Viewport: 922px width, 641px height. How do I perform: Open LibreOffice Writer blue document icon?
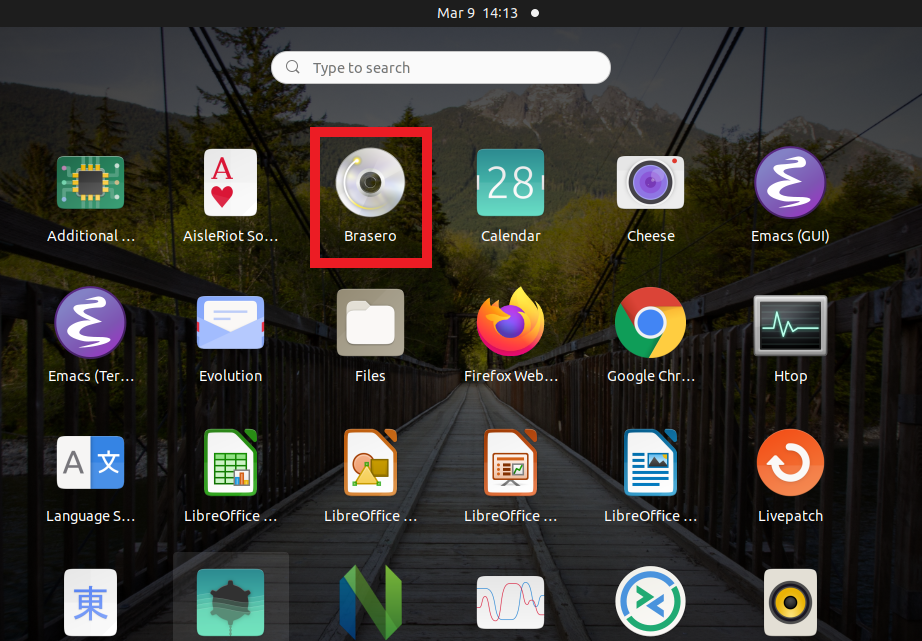coord(650,463)
